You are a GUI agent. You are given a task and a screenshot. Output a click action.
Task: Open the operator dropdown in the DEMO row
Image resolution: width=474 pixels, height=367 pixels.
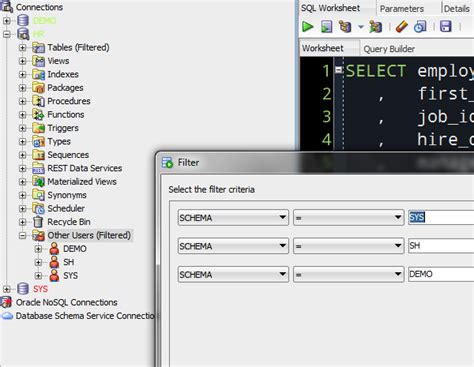point(348,274)
